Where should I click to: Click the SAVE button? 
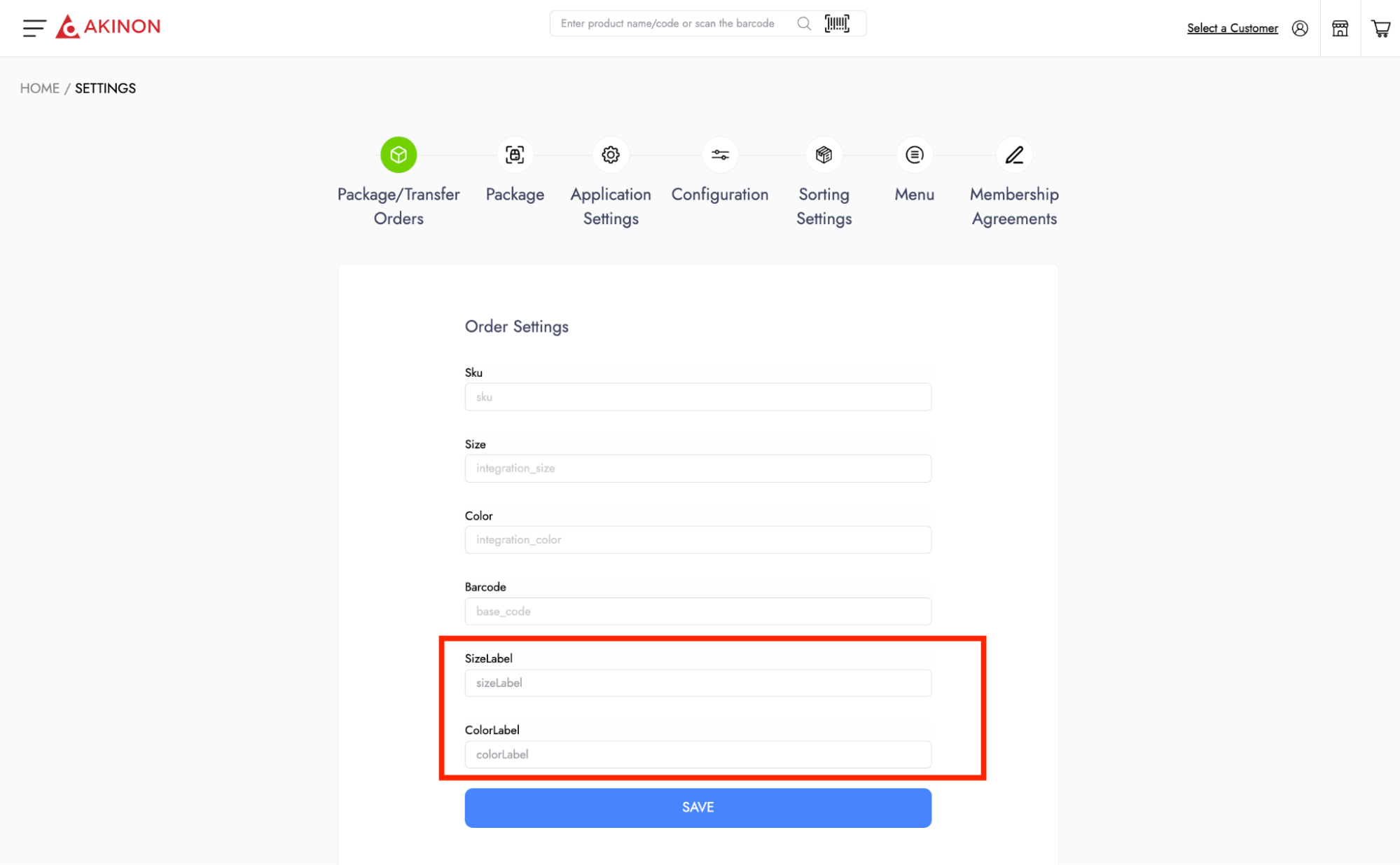pyautogui.click(x=698, y=808)
